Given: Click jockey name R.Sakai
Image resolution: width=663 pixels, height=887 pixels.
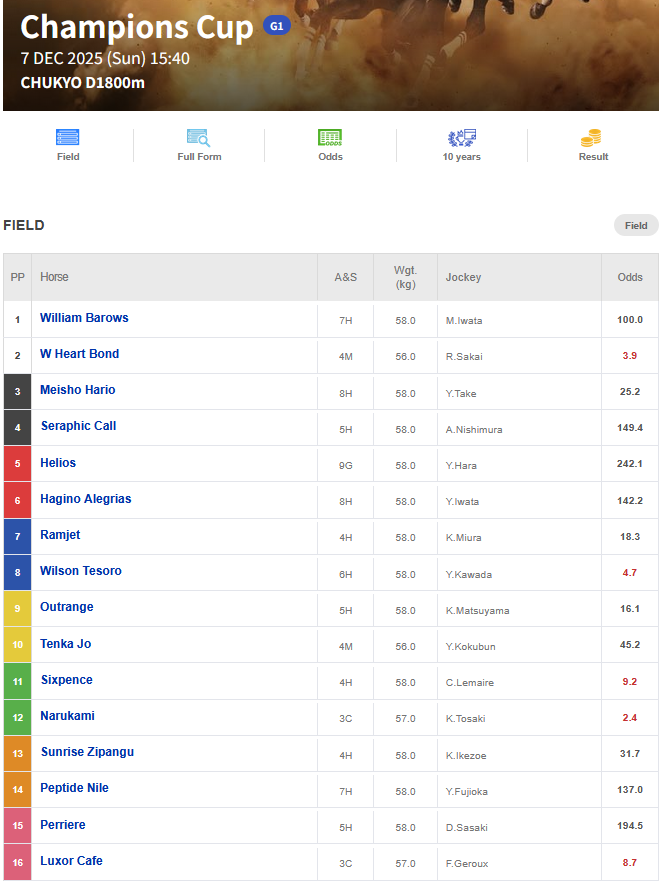Looking at the screenshot, I should [464, 357].
